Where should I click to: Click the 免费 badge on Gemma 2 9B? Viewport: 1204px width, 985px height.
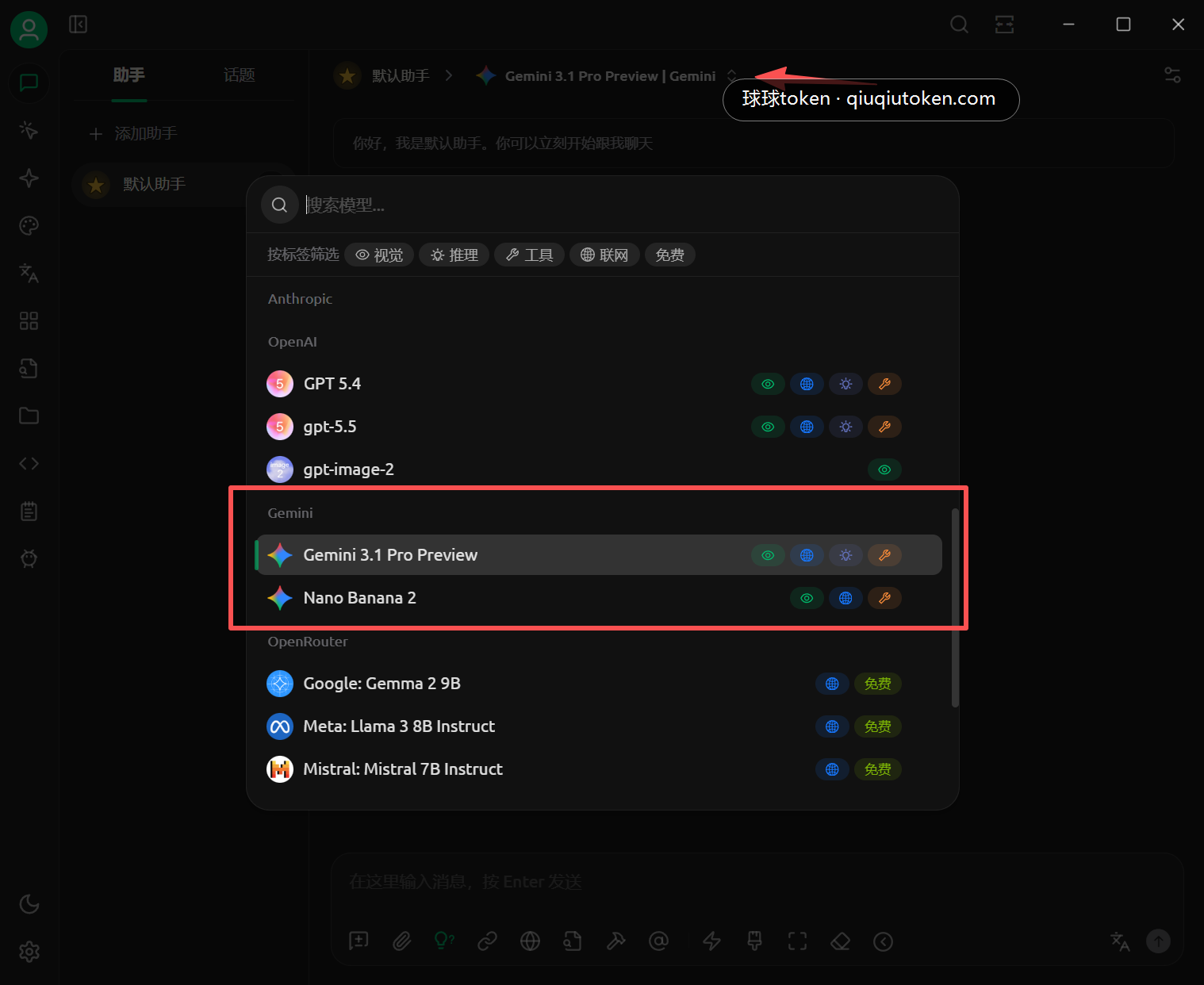pyautogui.click(x=877, y=684)
